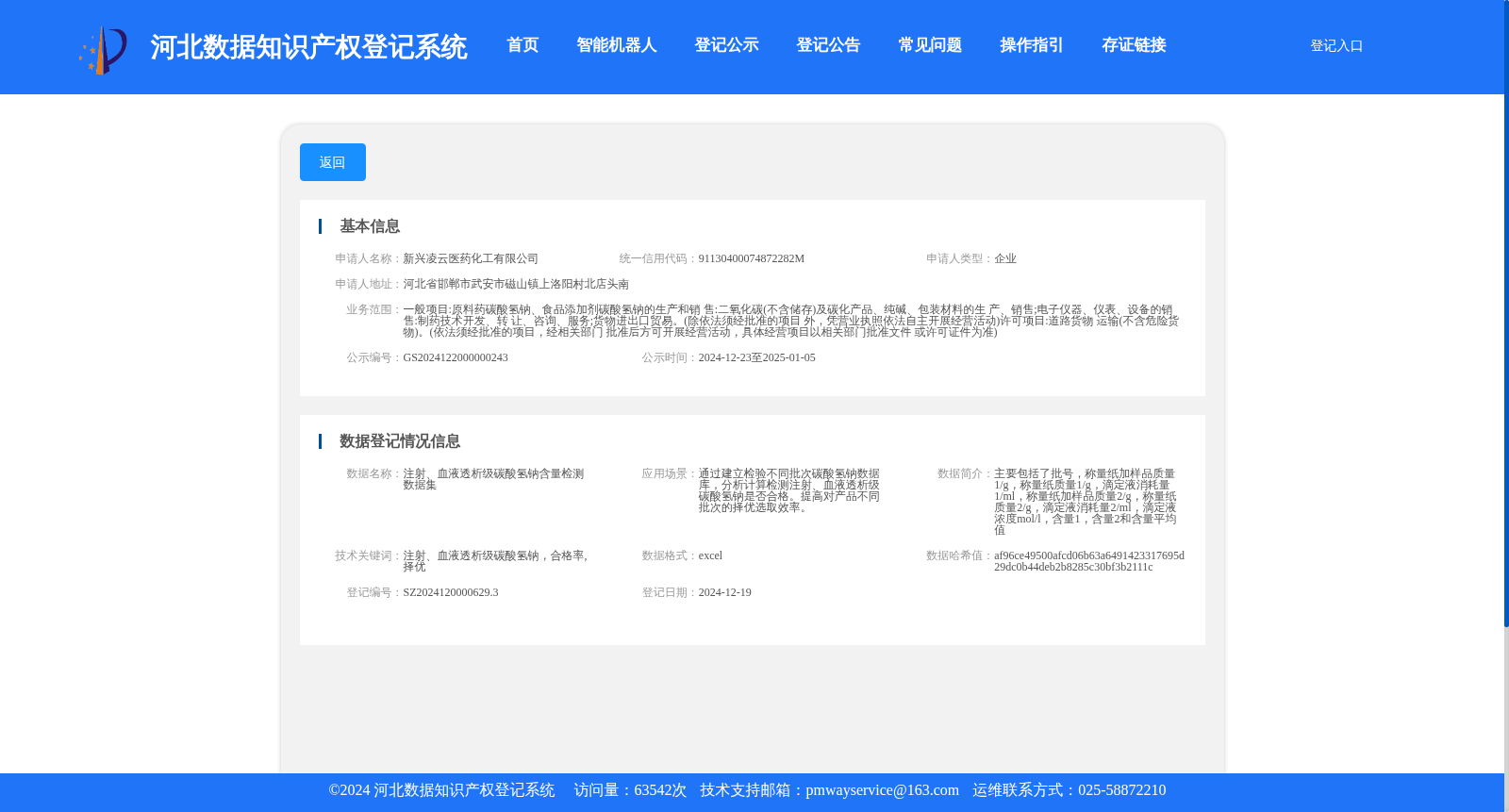Viewport: 1509px width, 812px height.
Task: Click footer ©2024 河北数据知识产权登记系统 text
Action: tap(441, 790)
